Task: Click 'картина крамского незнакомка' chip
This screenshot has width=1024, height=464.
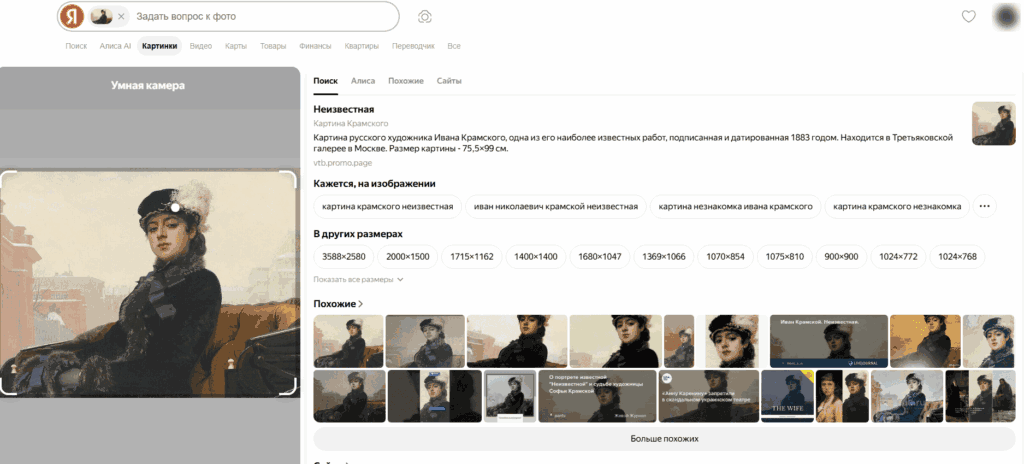Action: (x=897, y=207)
